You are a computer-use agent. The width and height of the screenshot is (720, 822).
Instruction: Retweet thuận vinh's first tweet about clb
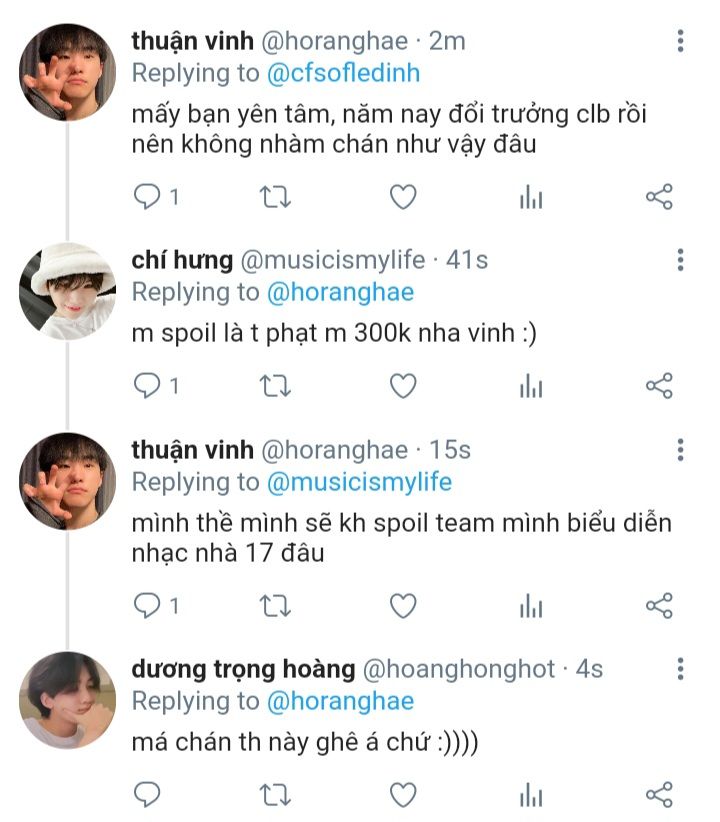point(274,197)
